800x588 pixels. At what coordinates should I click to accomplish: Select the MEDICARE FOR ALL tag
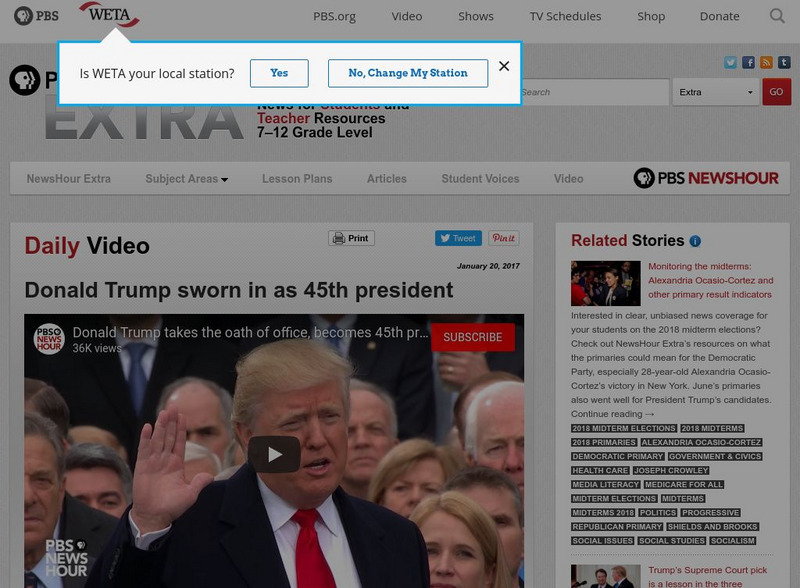coord(684,484)
